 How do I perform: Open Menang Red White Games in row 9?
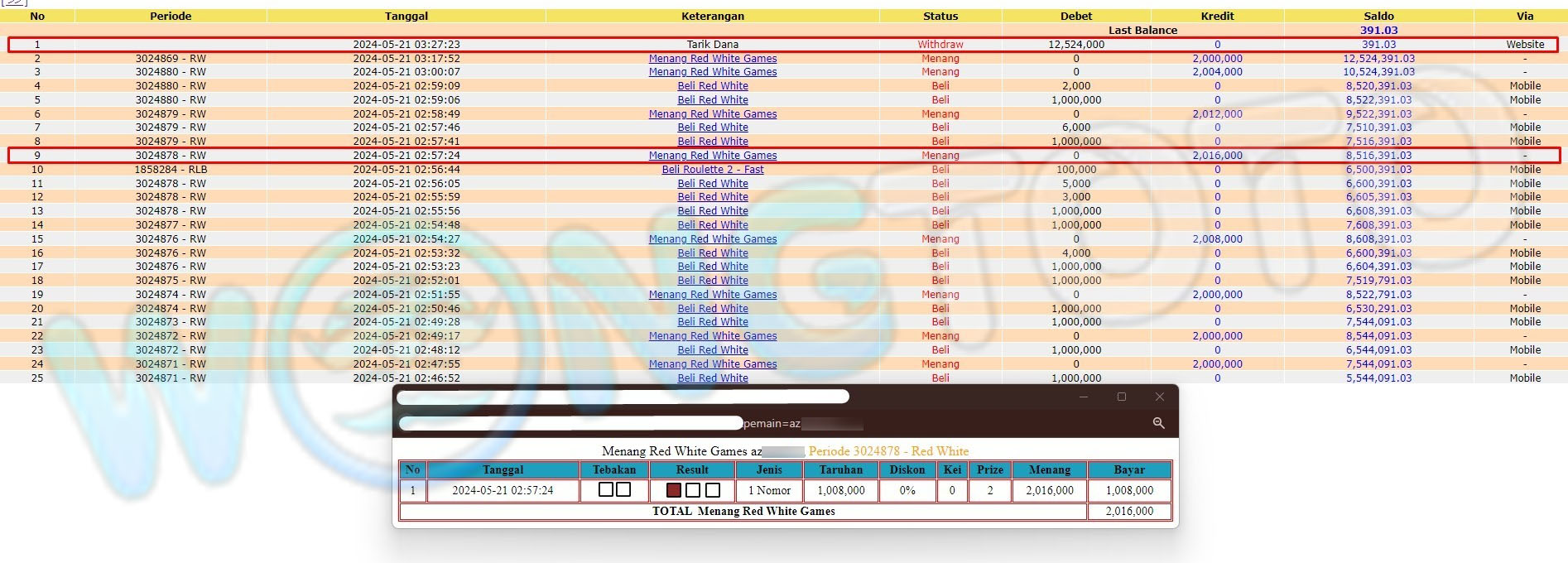712,156
